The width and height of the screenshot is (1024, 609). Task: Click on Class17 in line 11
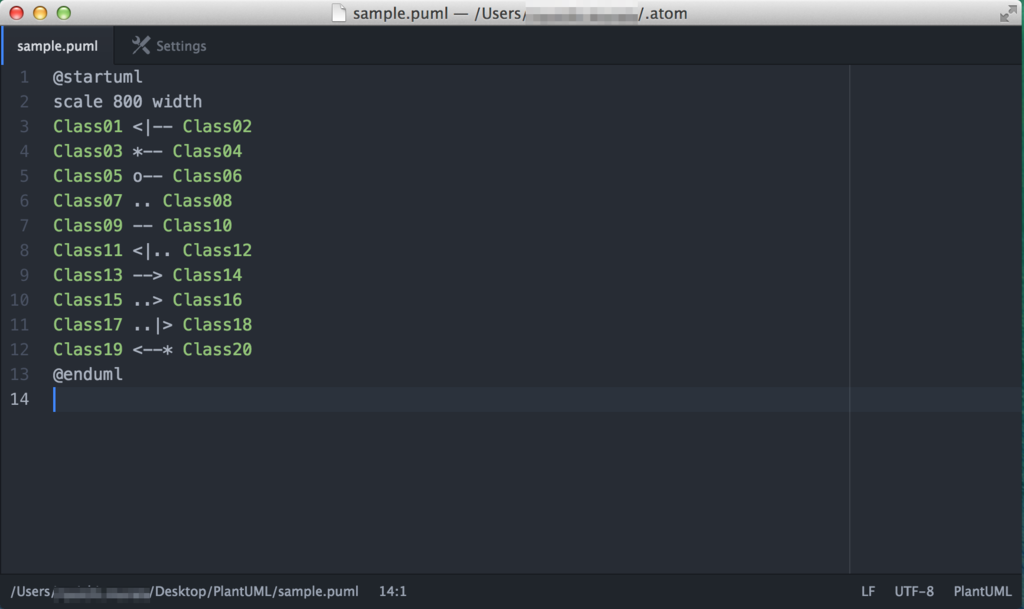tap(88, 325)
